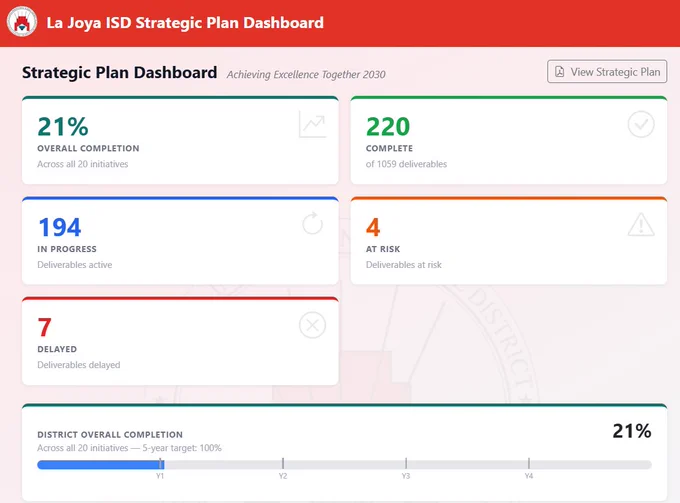Image resolution: width=680 pixels, height=503 pixels.
Task: Click 'Deliverables delayed' text
Action: pyautogui.click(x=79, y=365)
